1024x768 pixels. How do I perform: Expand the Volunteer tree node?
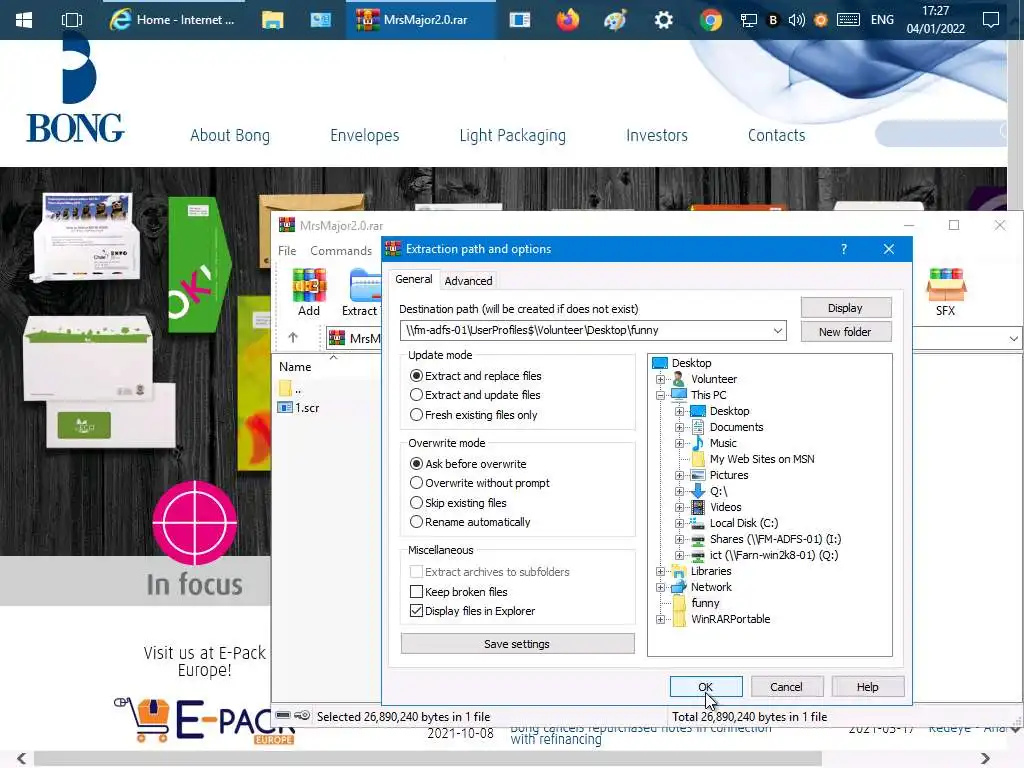tap(660, 379)
